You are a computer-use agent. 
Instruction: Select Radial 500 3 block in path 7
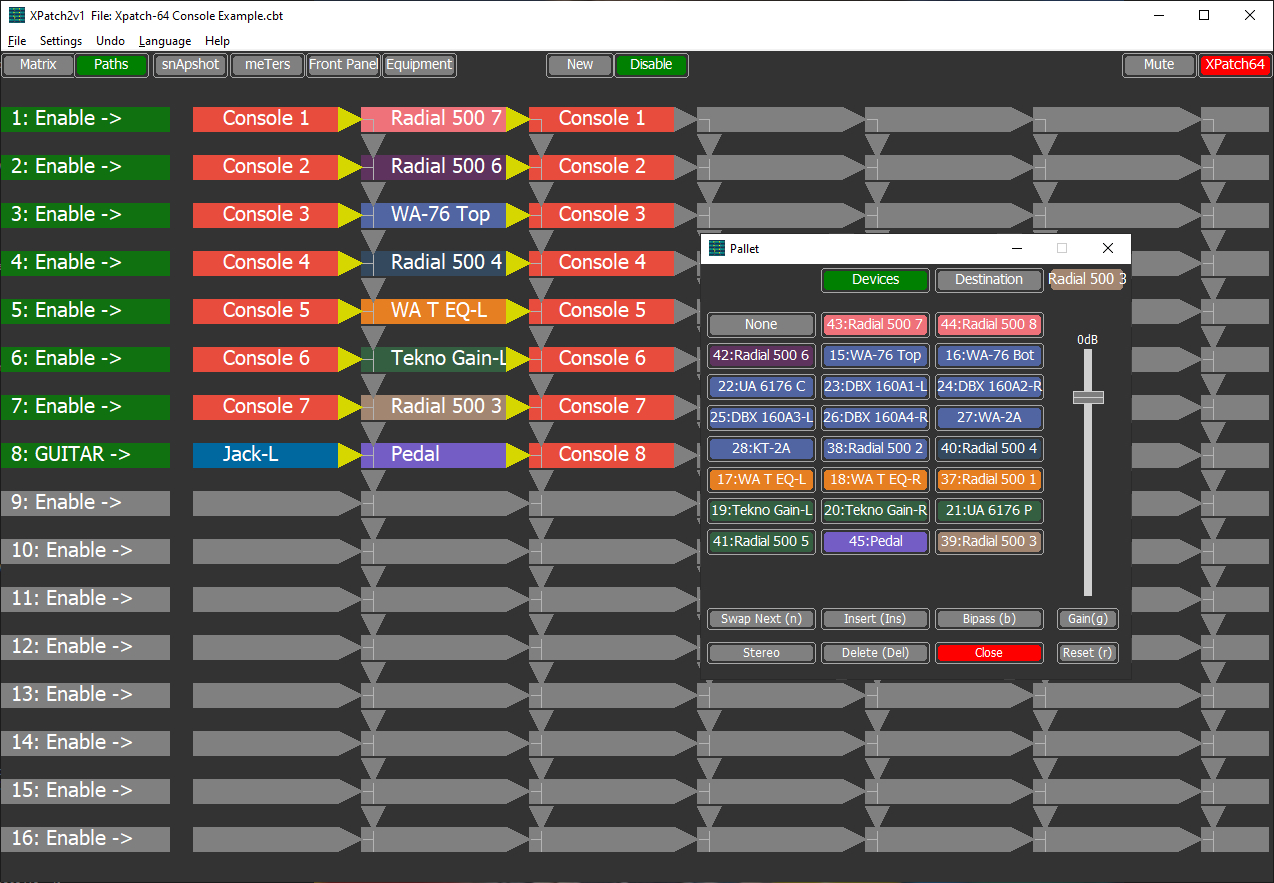(x=434, y=407)
